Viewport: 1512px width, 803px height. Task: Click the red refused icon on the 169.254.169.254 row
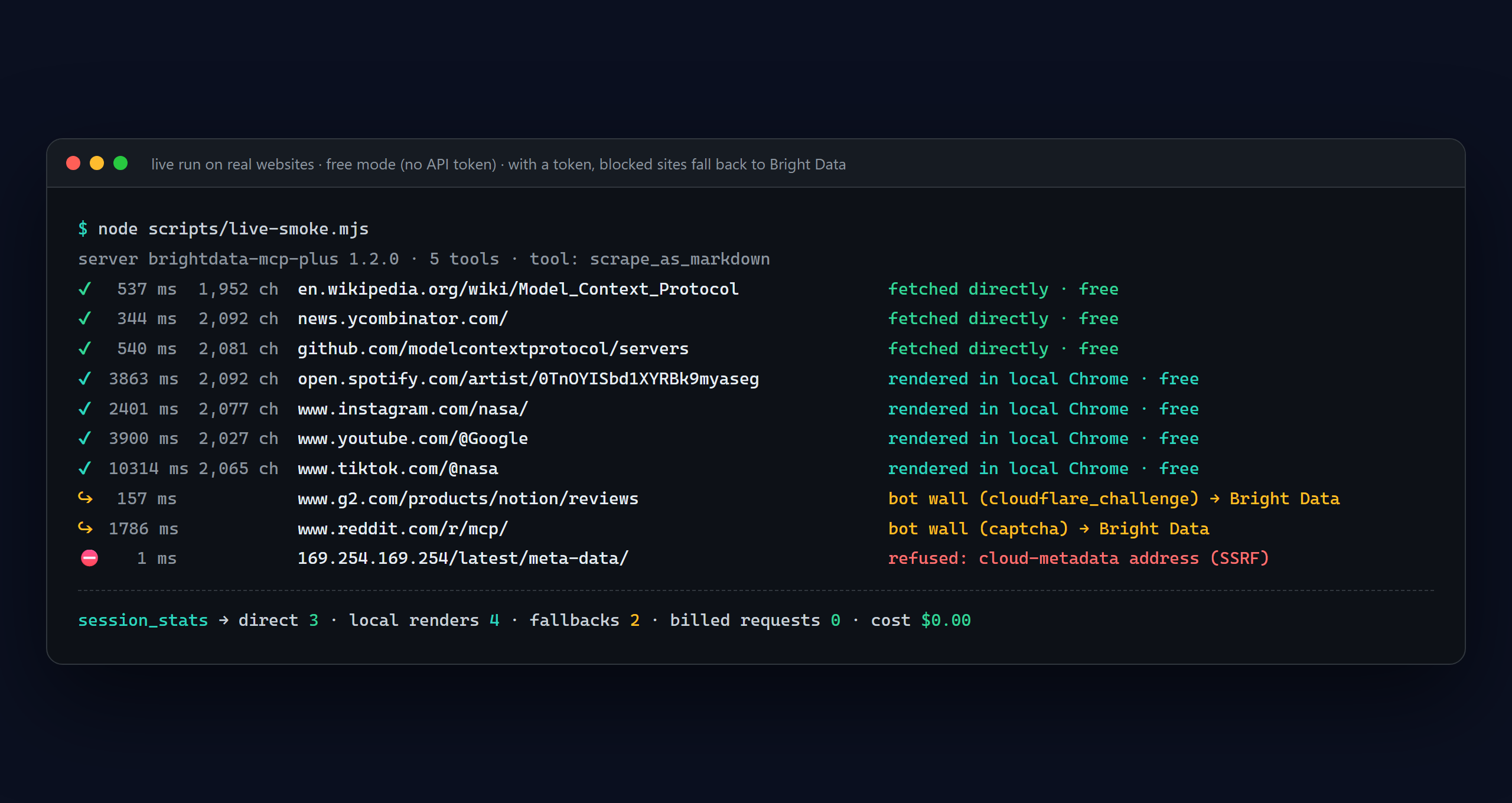(89, 558)
